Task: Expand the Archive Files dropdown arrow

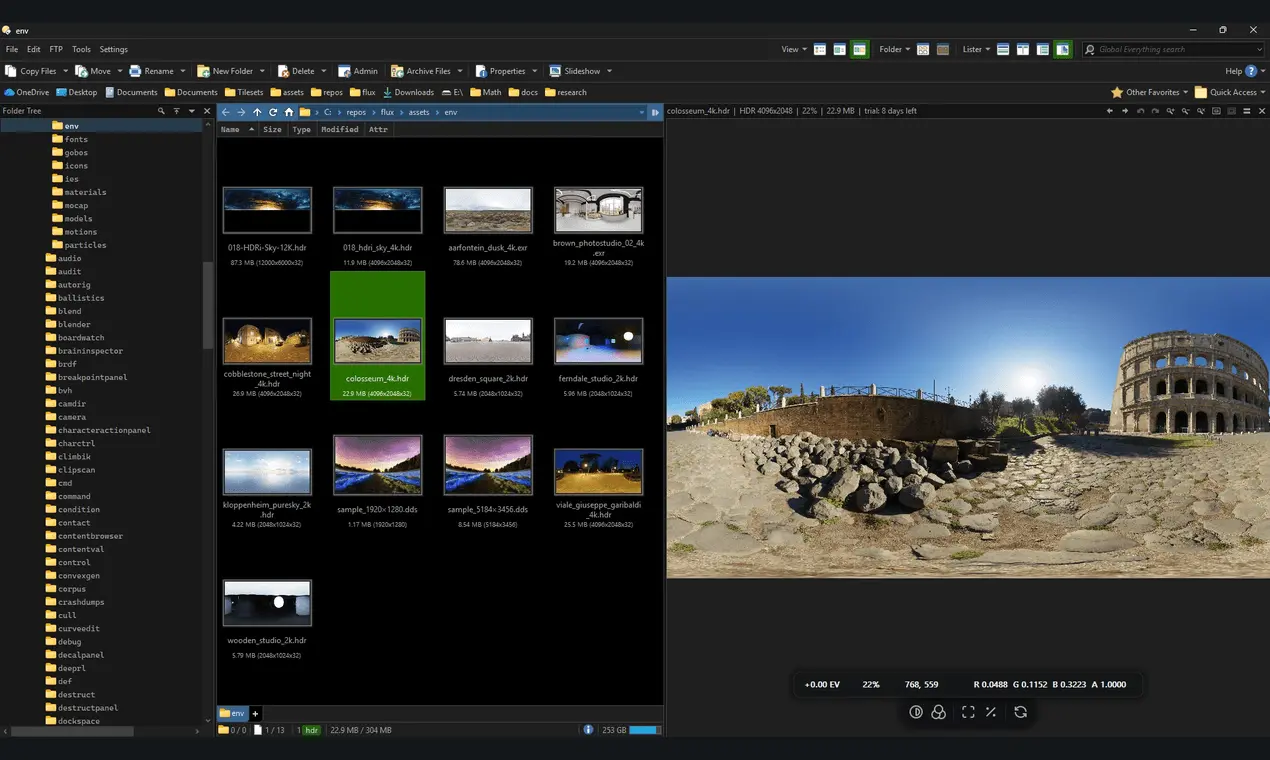Action: point(460,71)
